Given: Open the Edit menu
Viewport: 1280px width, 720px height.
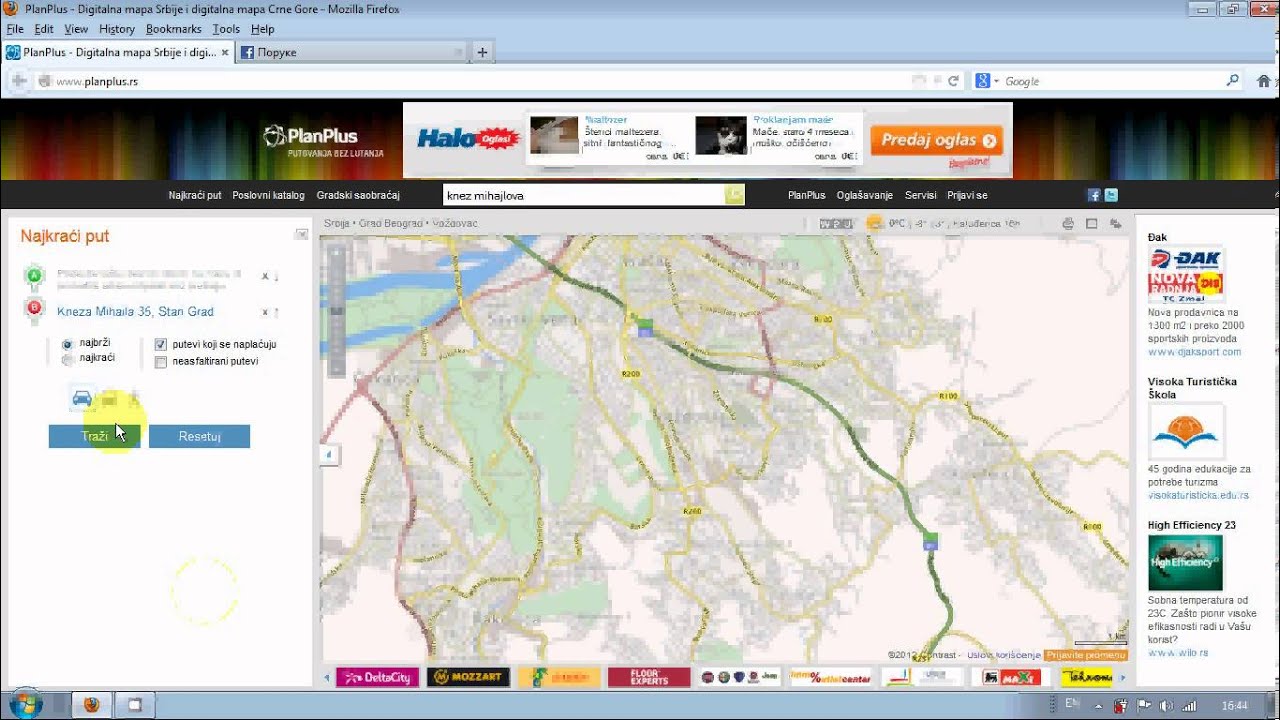Looking at the screenshot, I should click(x=44, y=29).
